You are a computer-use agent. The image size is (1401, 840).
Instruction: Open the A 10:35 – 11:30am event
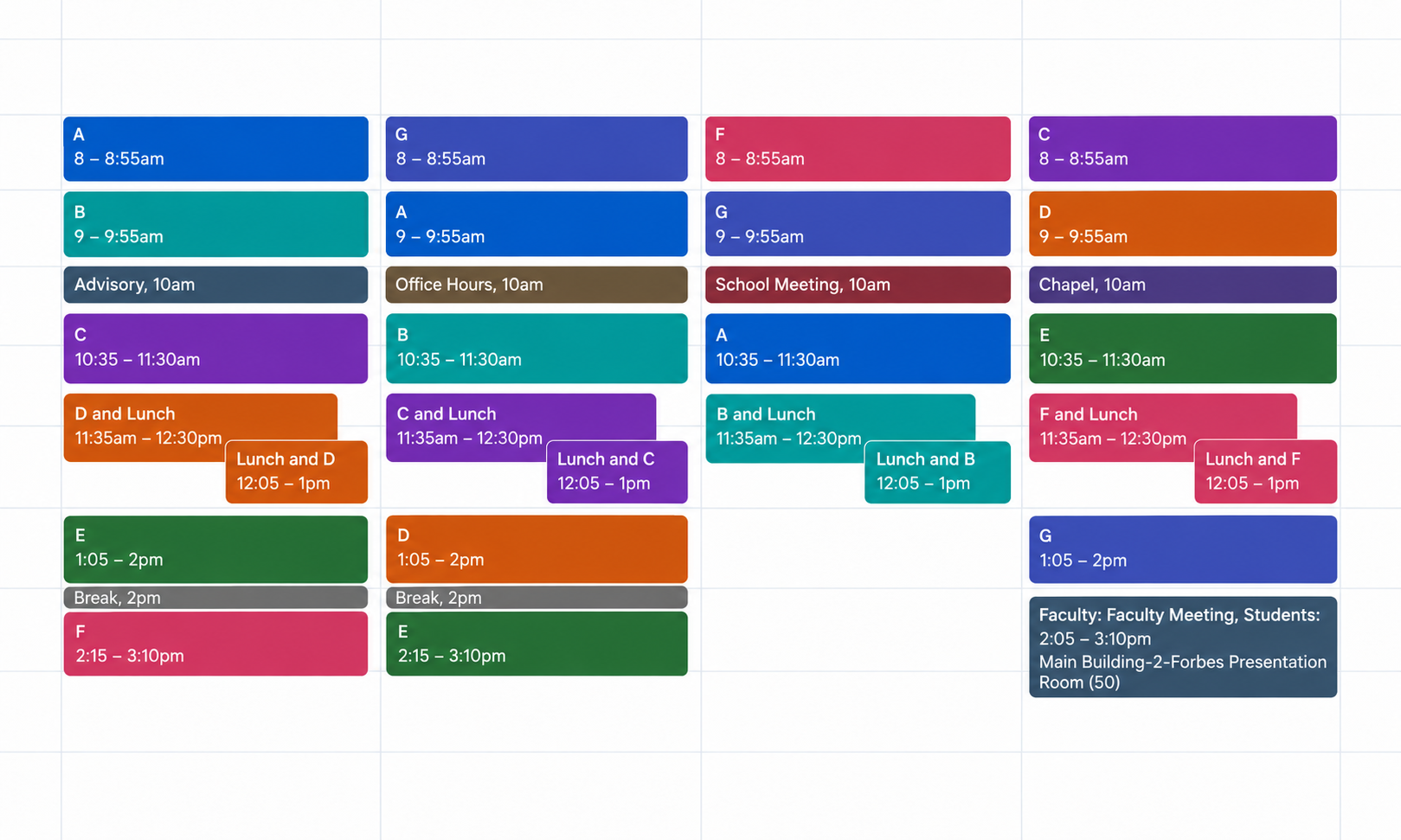point(858,348)
